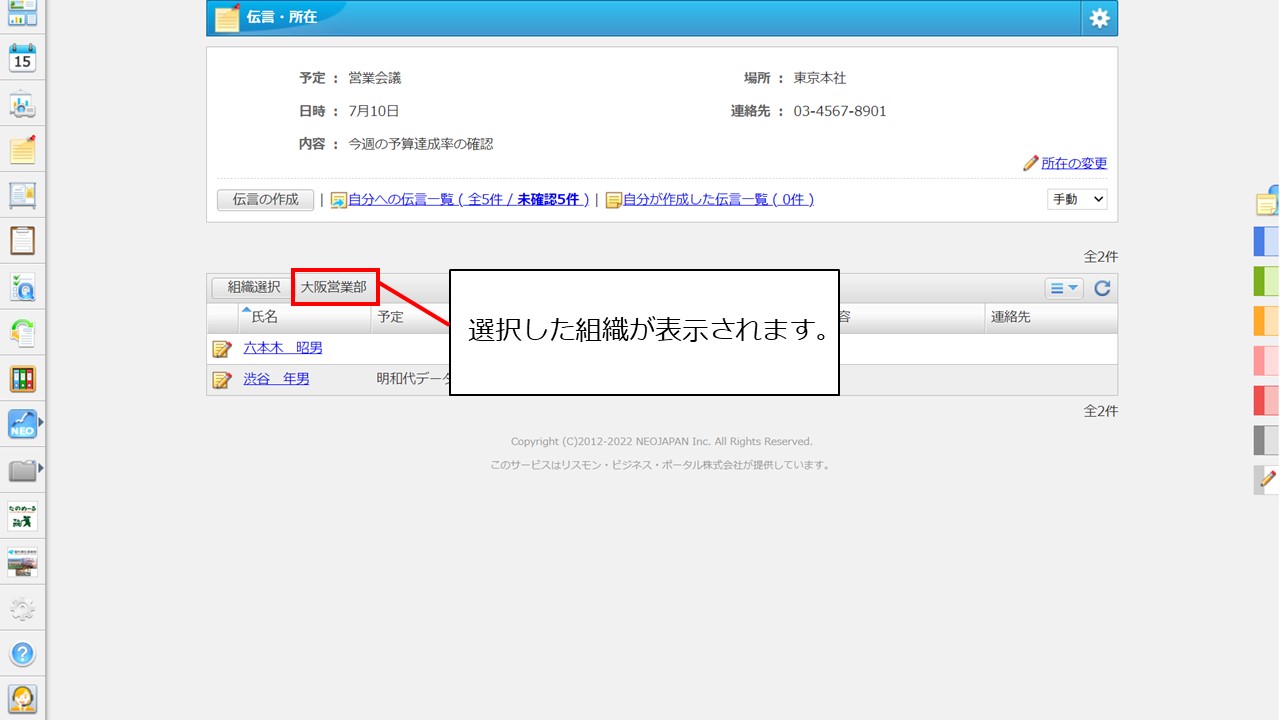This screenshot has width=1280, height=720.
Task: Open the 手動 refresh mode dropdown
Action: pyautogui.click(x=1077, y=199)
